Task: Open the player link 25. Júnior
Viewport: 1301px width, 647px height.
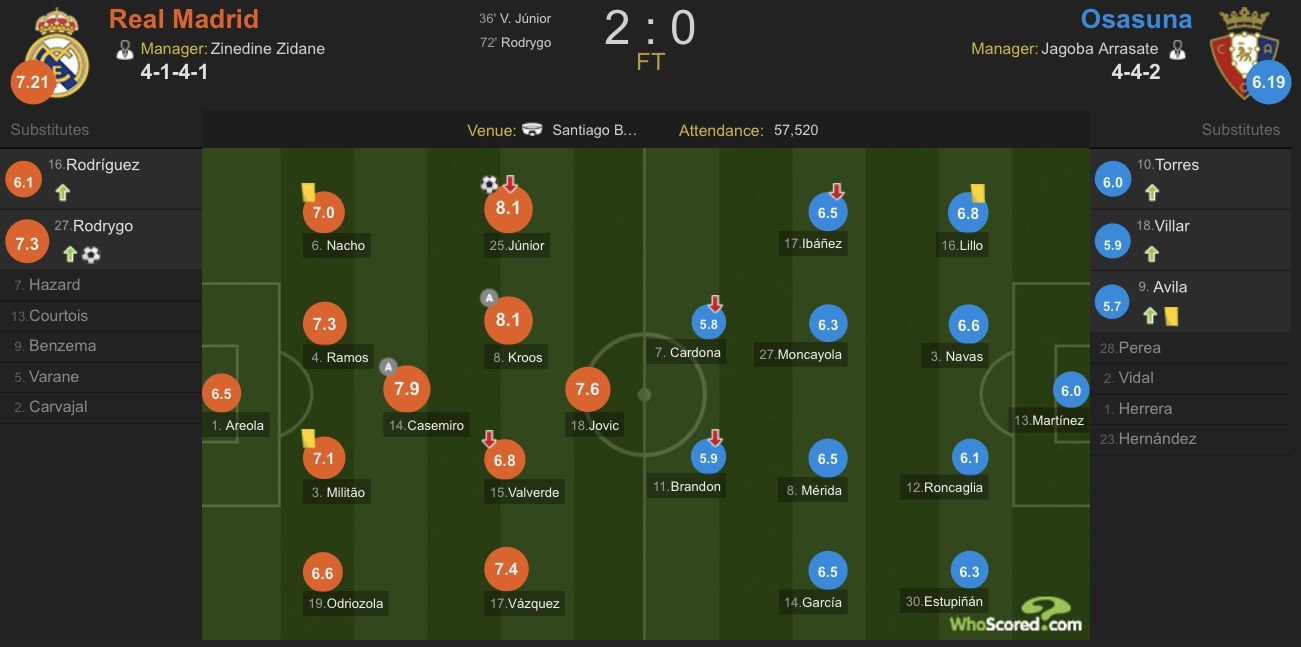Action: point(517,245)
